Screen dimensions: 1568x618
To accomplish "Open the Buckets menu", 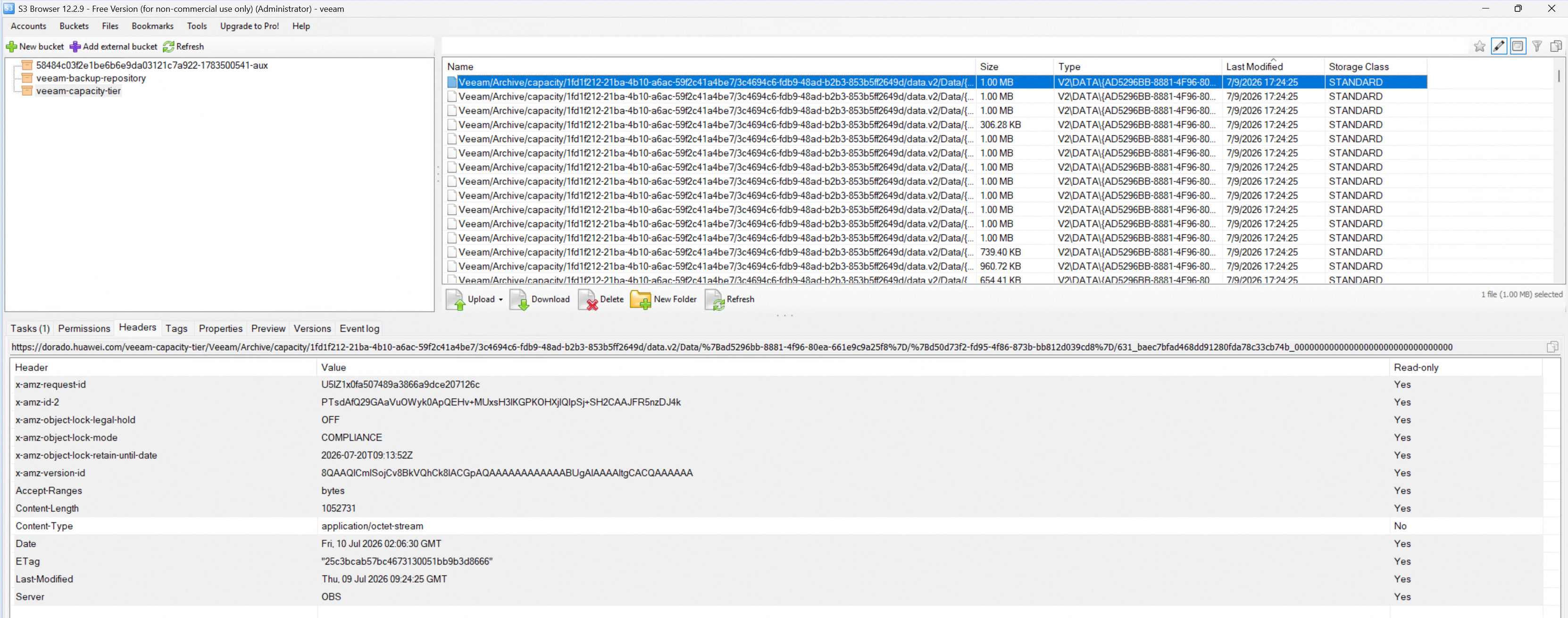I will [x=74, y=26].
